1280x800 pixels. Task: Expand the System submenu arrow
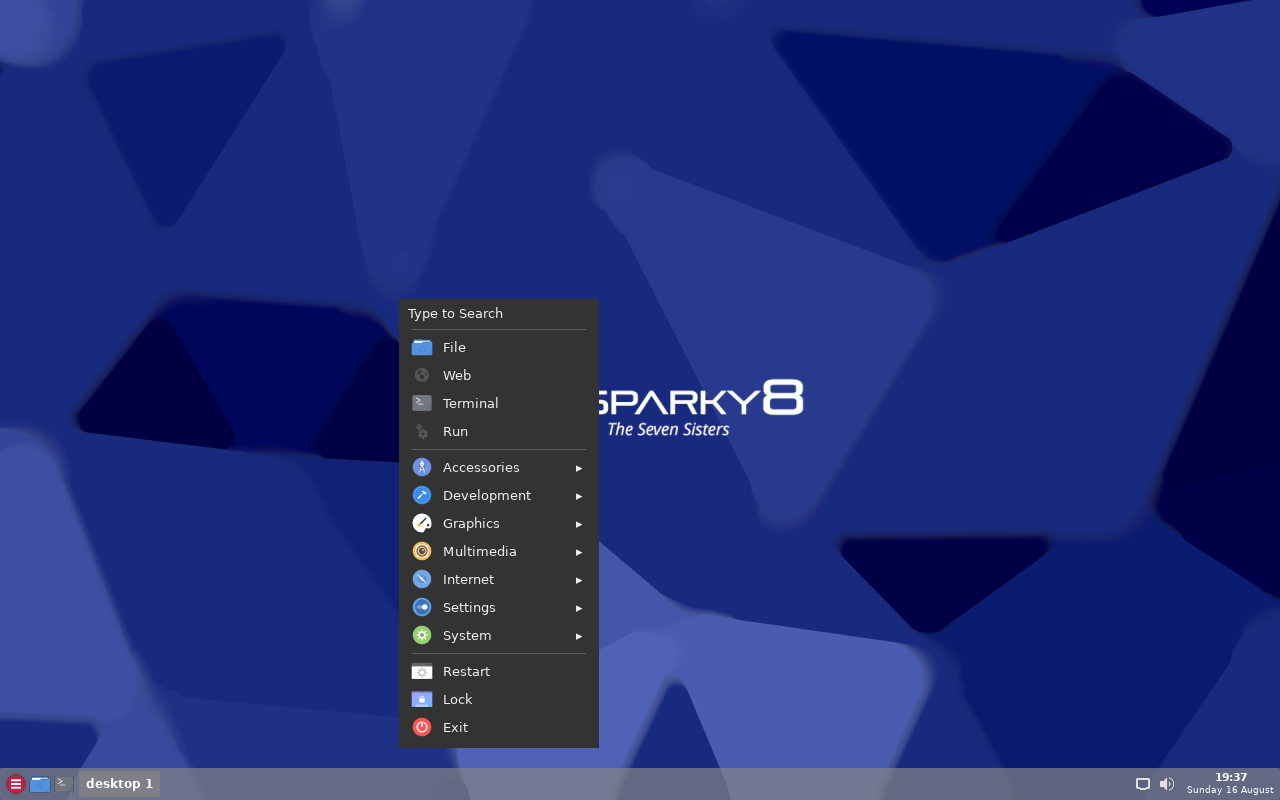579,635
